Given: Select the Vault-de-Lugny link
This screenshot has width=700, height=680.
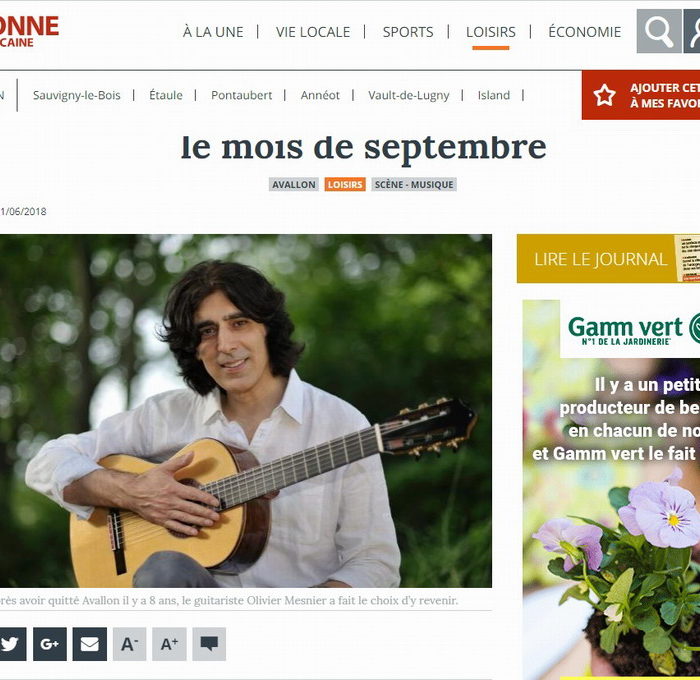Looking at the screenshot, I should [x=408, y=95].
